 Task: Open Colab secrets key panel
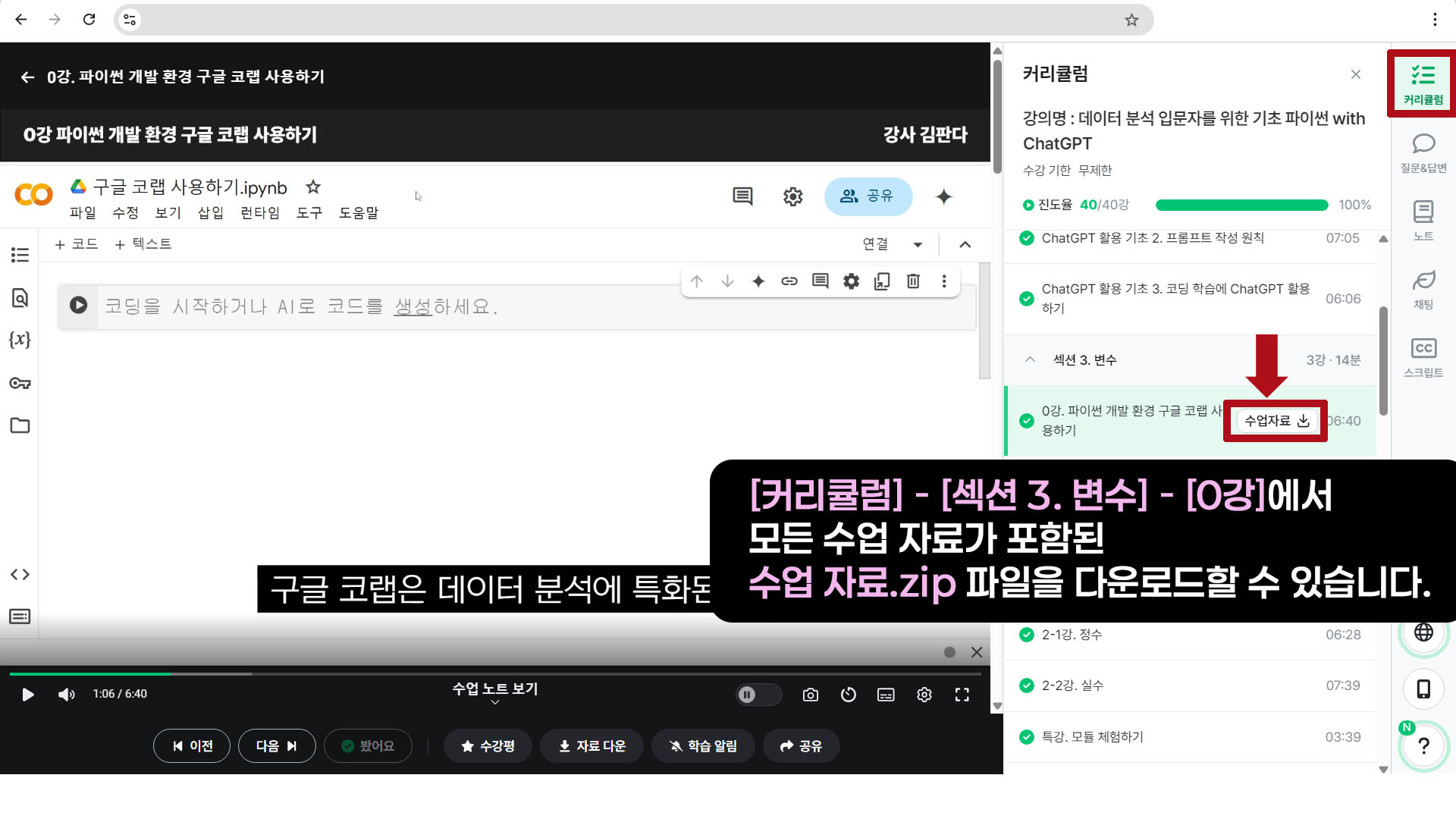pos(20,383)
